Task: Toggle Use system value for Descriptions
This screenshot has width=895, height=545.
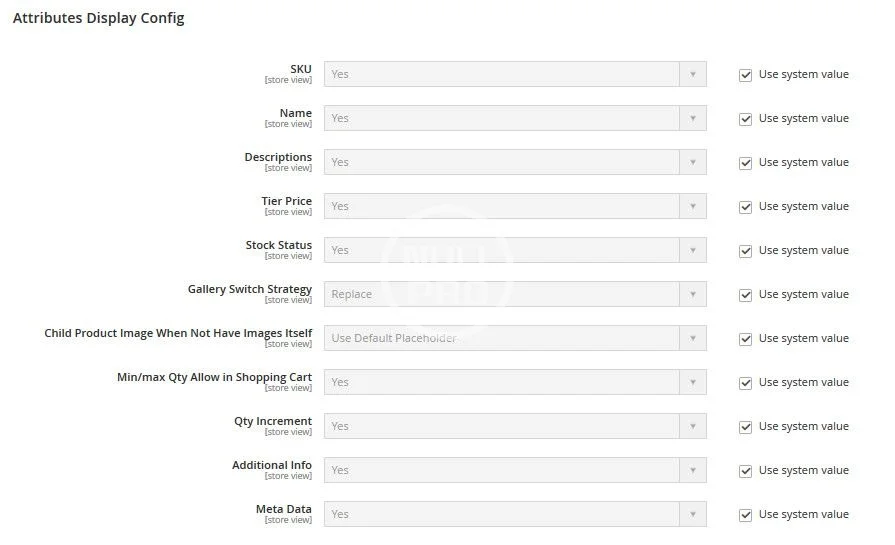Action: [745, 163]
